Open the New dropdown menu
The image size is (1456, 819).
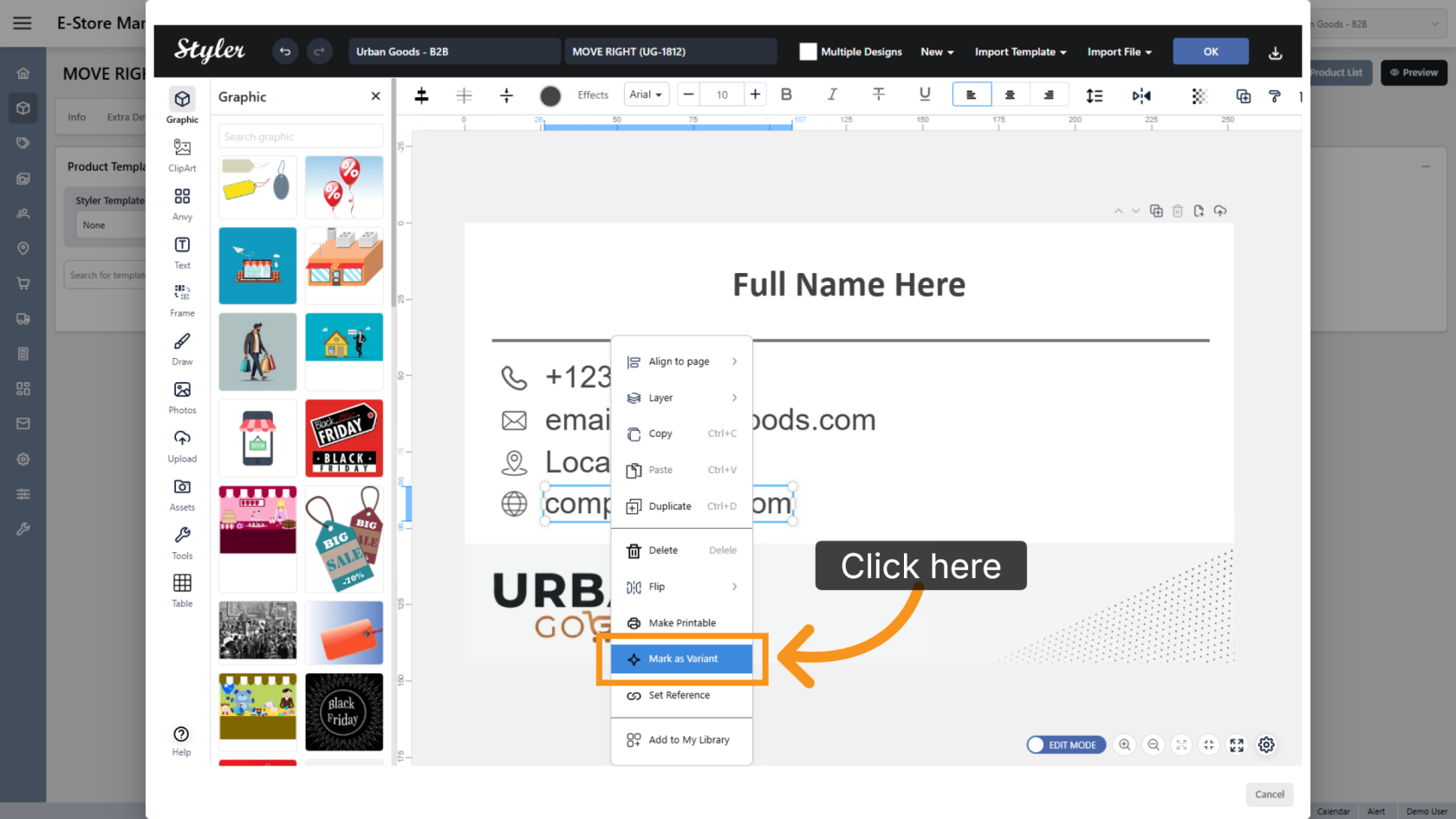pyautogui.click(x=937, y=52)
